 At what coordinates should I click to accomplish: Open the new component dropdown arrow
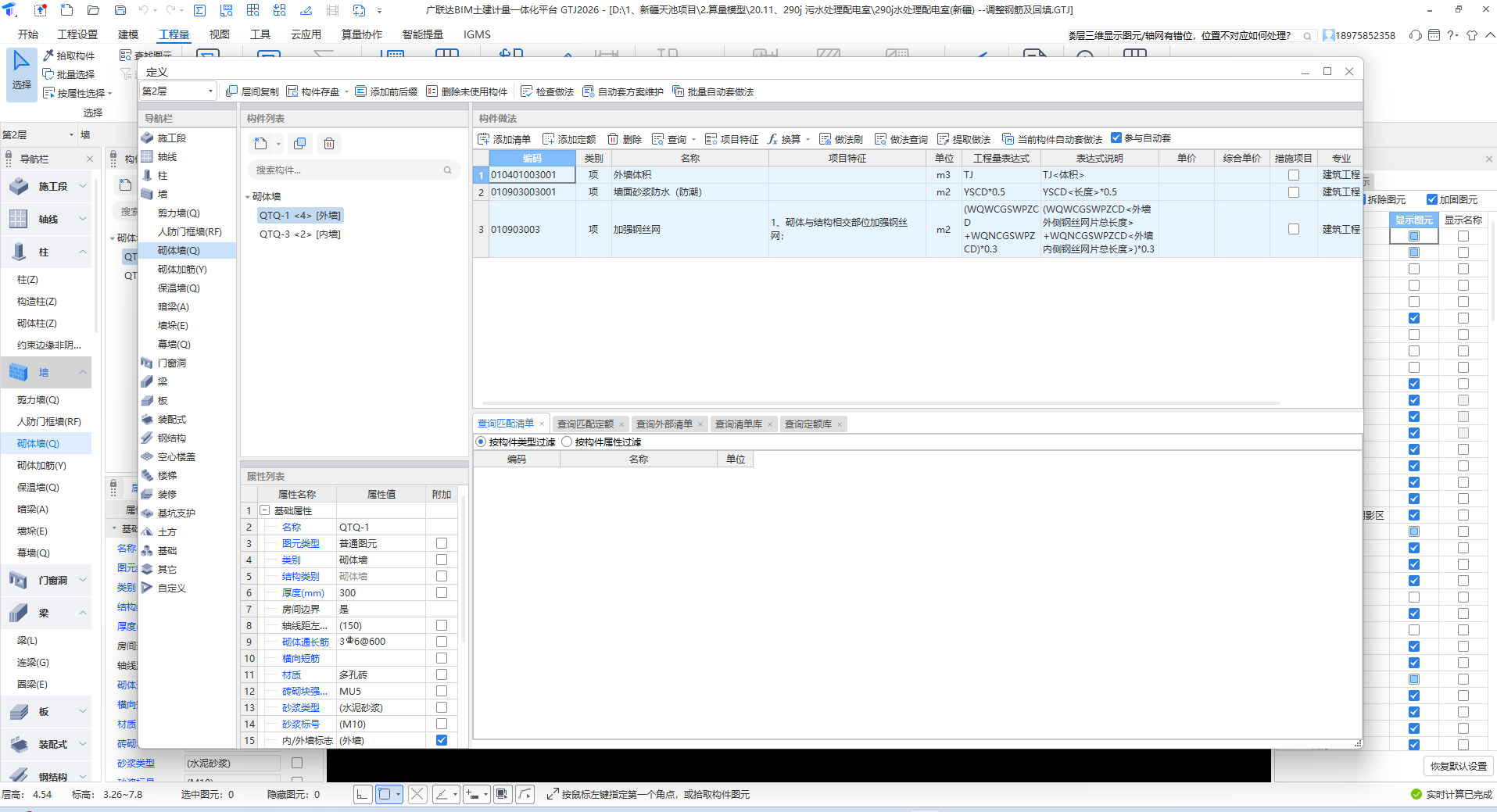pos(278,144)
